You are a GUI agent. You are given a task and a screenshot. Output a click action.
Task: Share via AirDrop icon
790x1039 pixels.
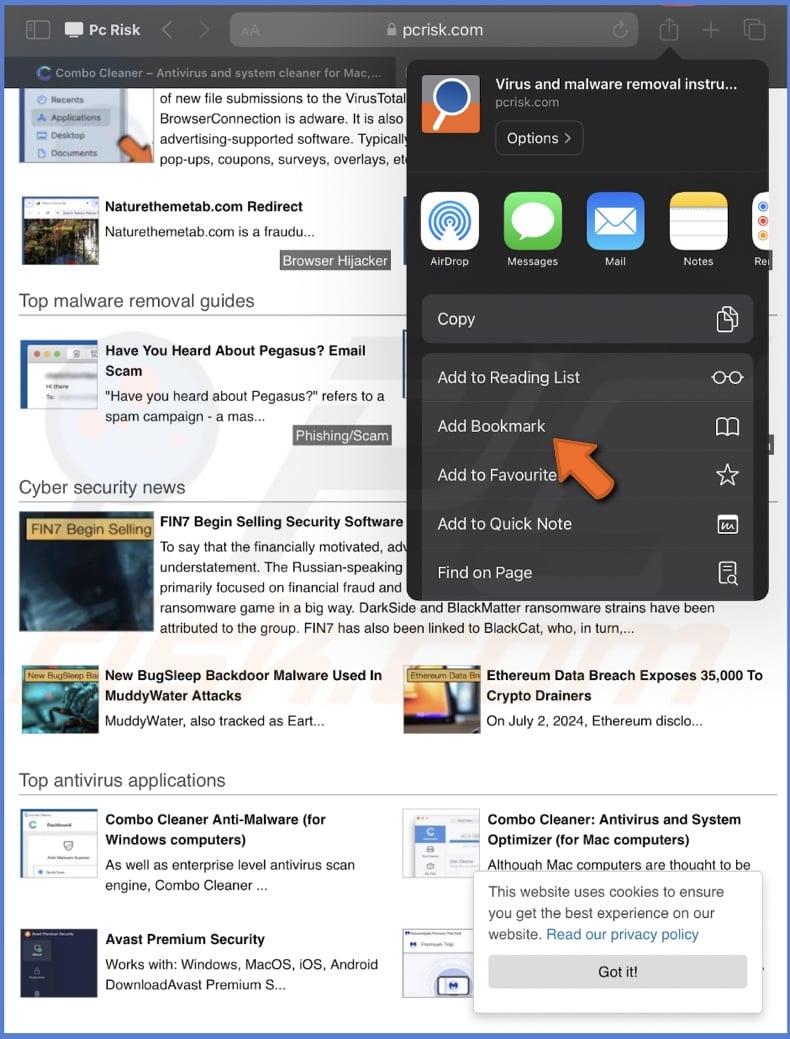pos(449,221)
